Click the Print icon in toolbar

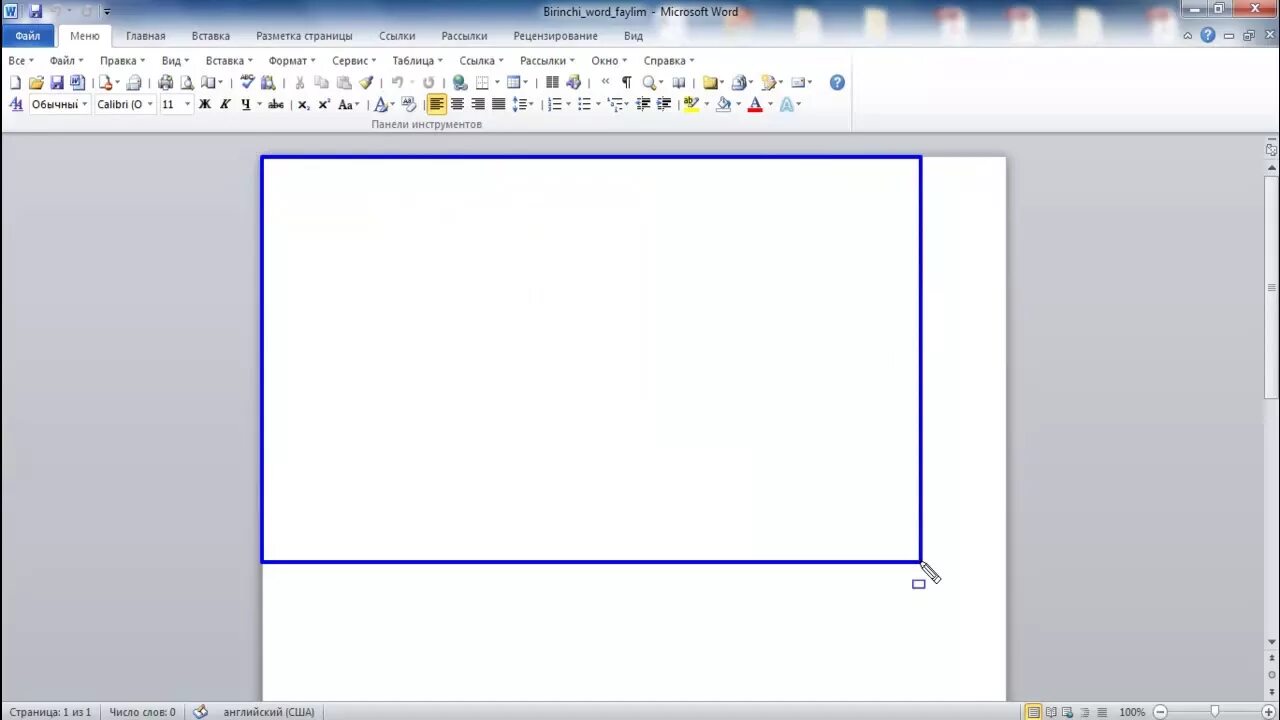pyautogui.click(x=165, y=83)
